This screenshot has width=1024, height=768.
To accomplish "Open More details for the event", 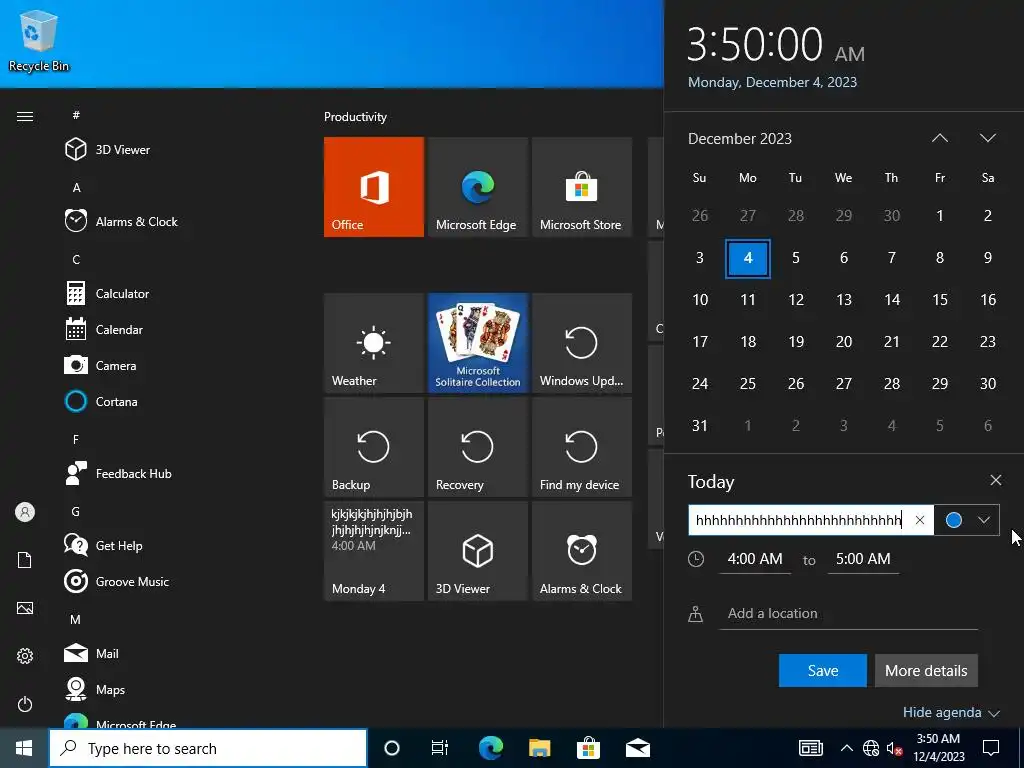I will (x=926, y=671).
